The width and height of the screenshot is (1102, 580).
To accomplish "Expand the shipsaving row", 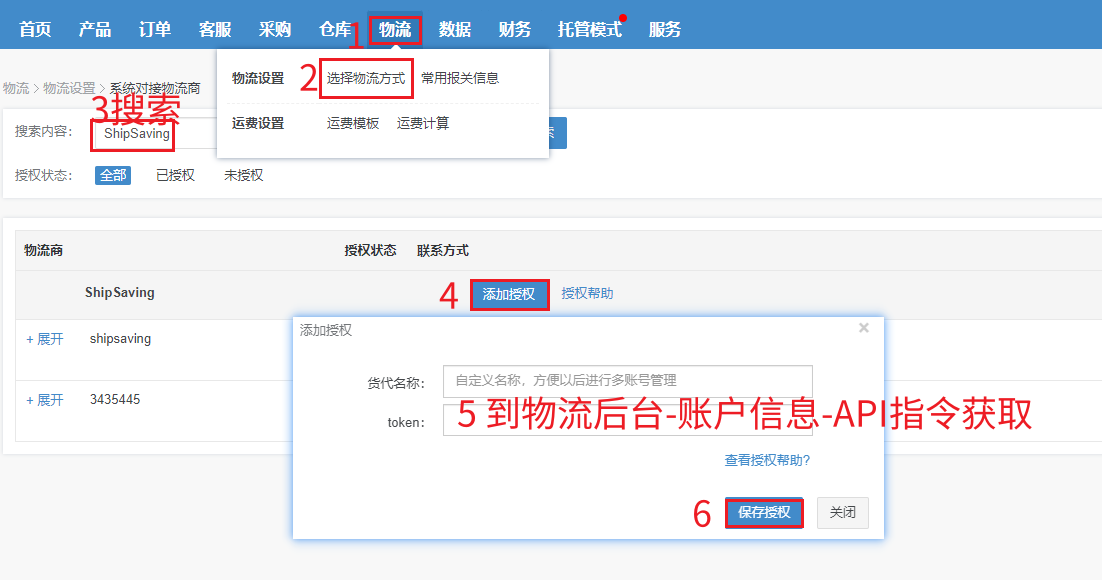I will pos(45,339).
